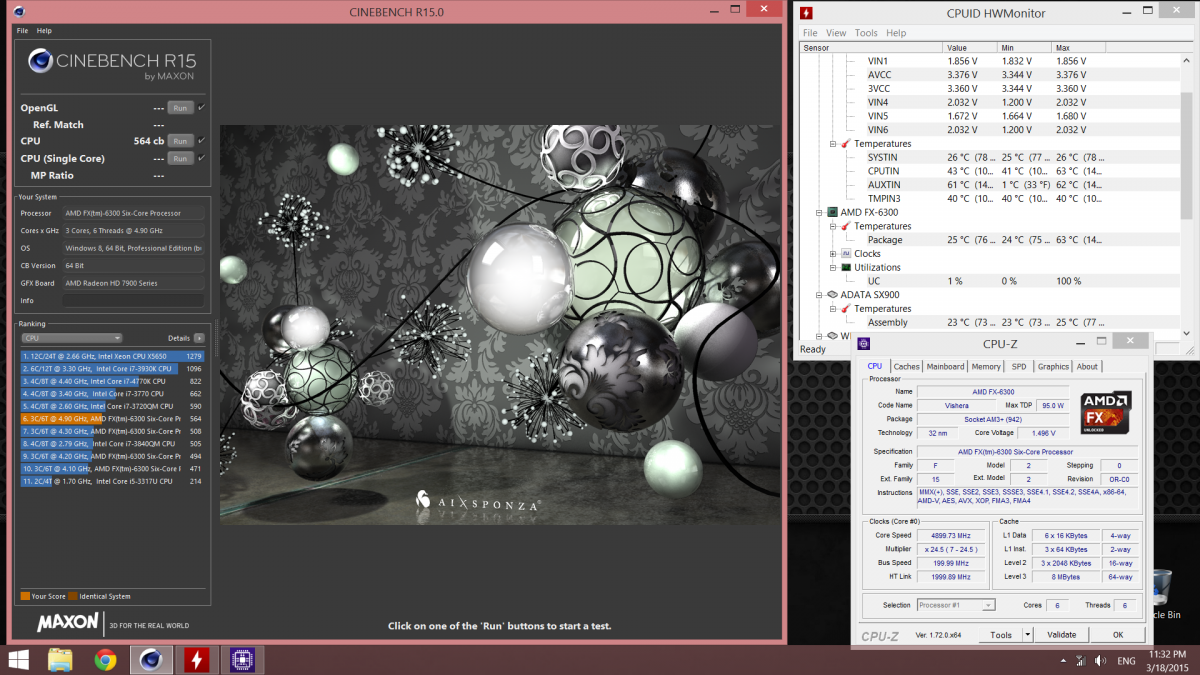The height and width of the screenshot is (675, 1200).
Task: Open HWMonitor View menu
Action: (836, 33)
